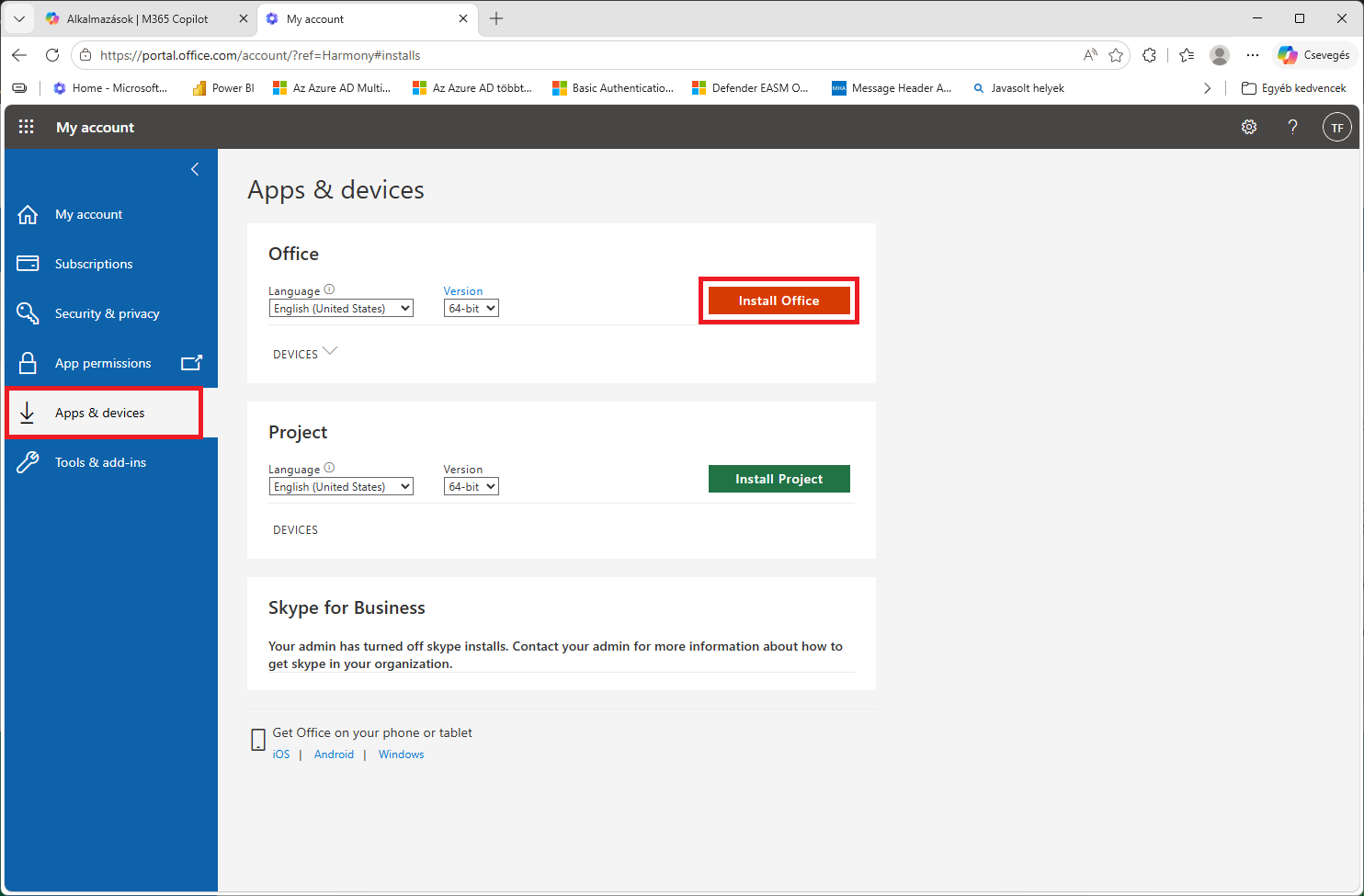Open the app launcher waffle icon
Viewport: 1364px width, 896px height.
coord(27,127)
